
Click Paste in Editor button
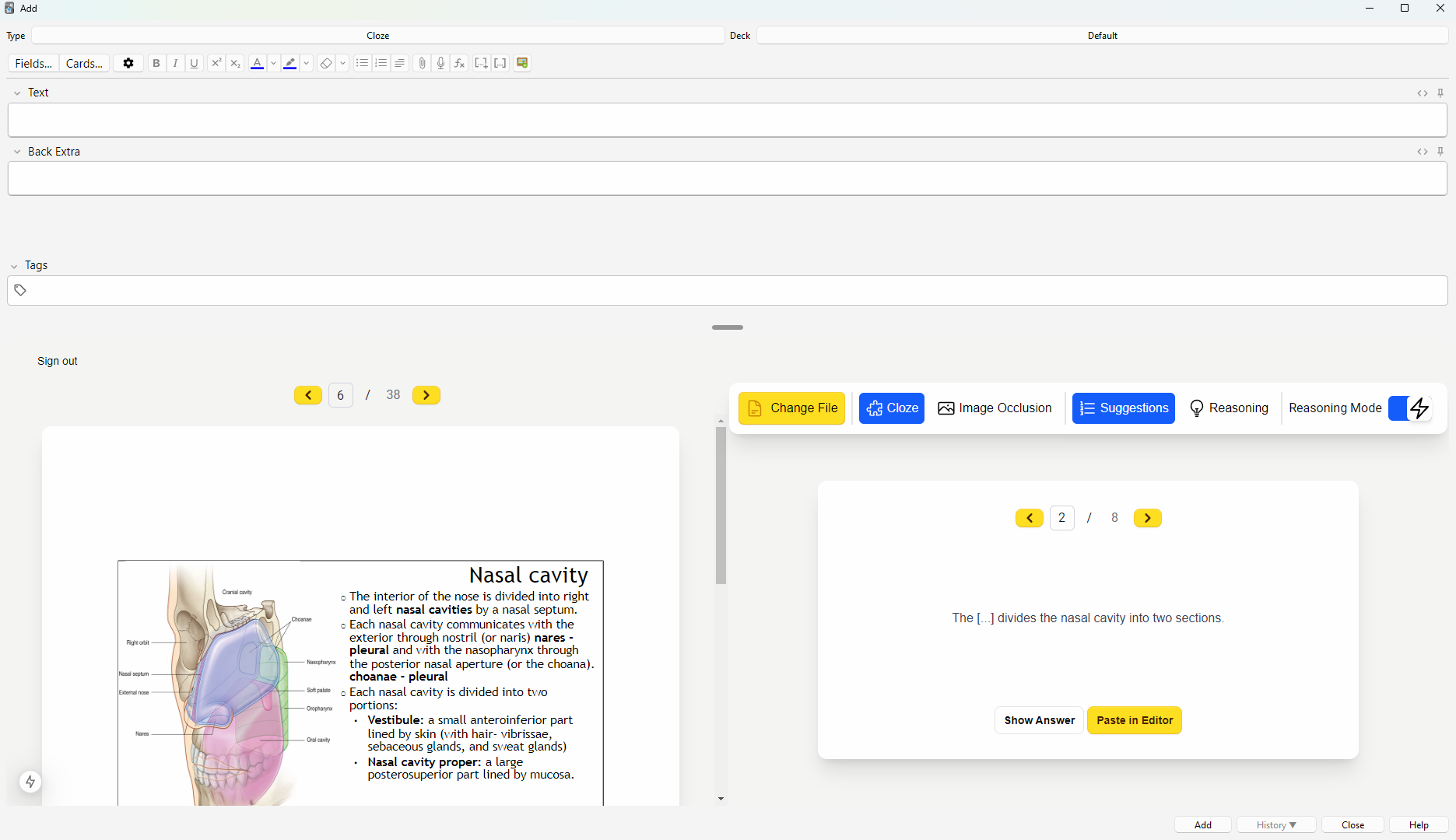[x=1134, y=720]
